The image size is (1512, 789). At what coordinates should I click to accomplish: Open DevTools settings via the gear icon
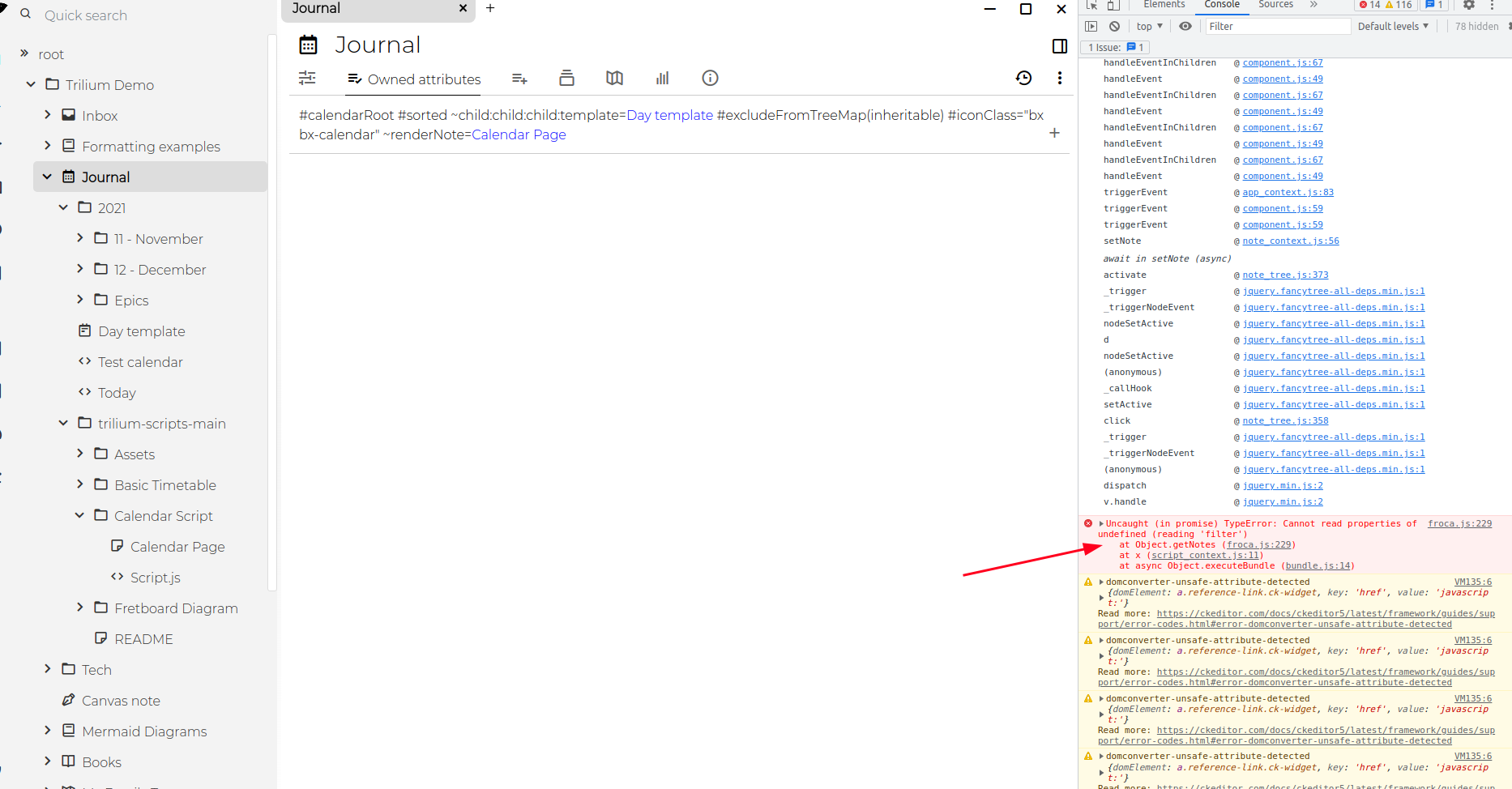click(x=1469, y=5)
